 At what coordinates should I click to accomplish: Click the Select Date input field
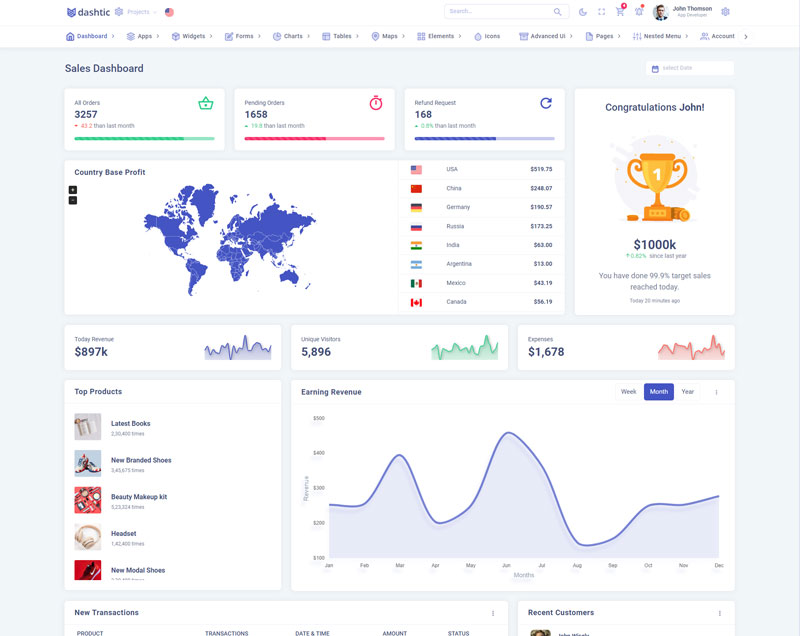pos(693,68)
